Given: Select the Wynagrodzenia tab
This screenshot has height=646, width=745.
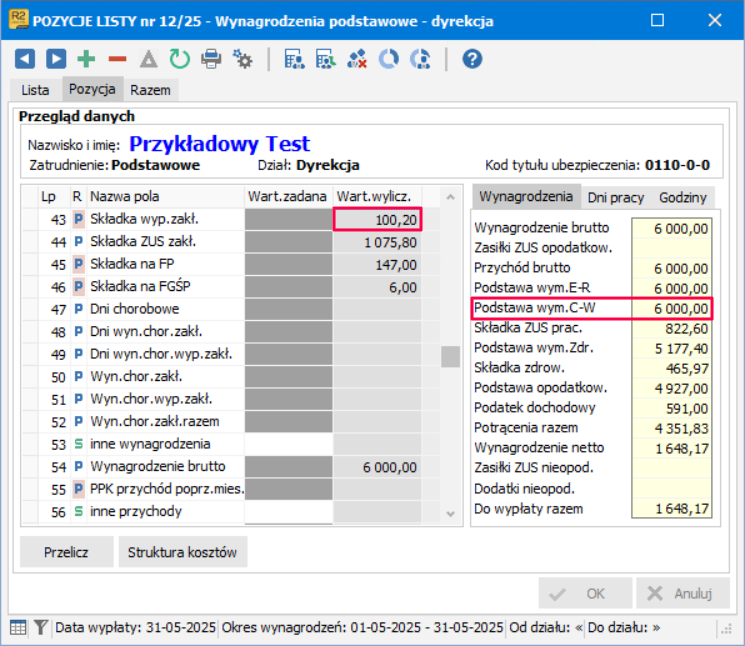Looking at the screenshot, I should pos(526,196).
